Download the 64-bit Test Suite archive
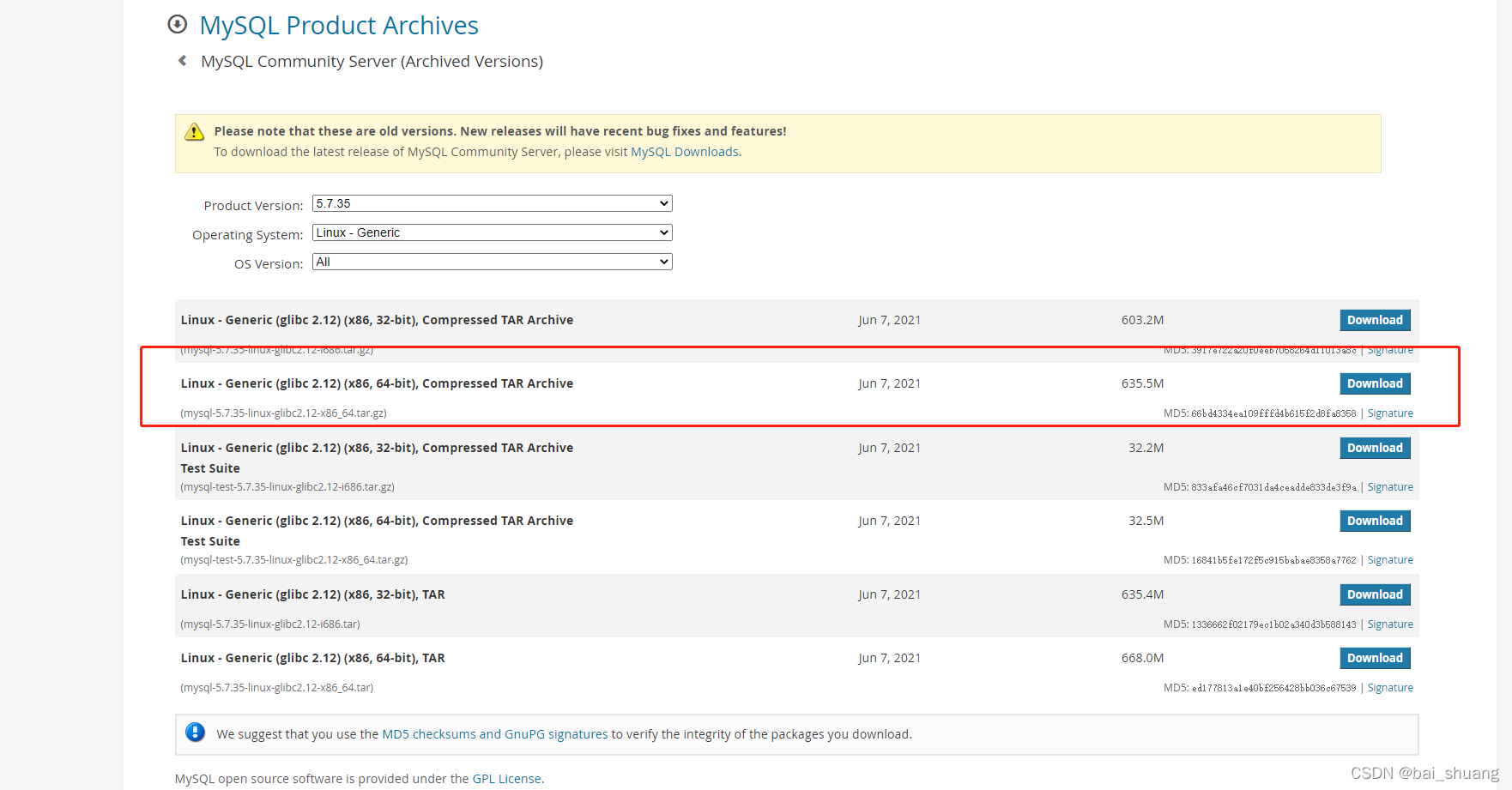 [1374, 522]
